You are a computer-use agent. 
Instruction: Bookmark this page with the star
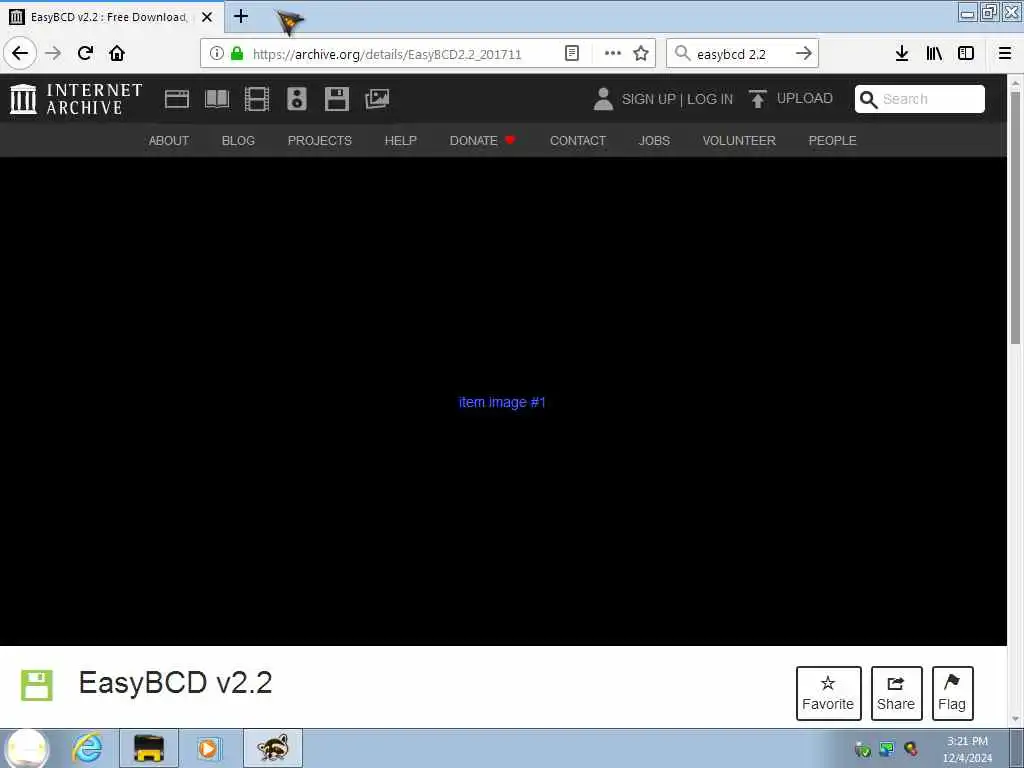[x=641, y=54]
